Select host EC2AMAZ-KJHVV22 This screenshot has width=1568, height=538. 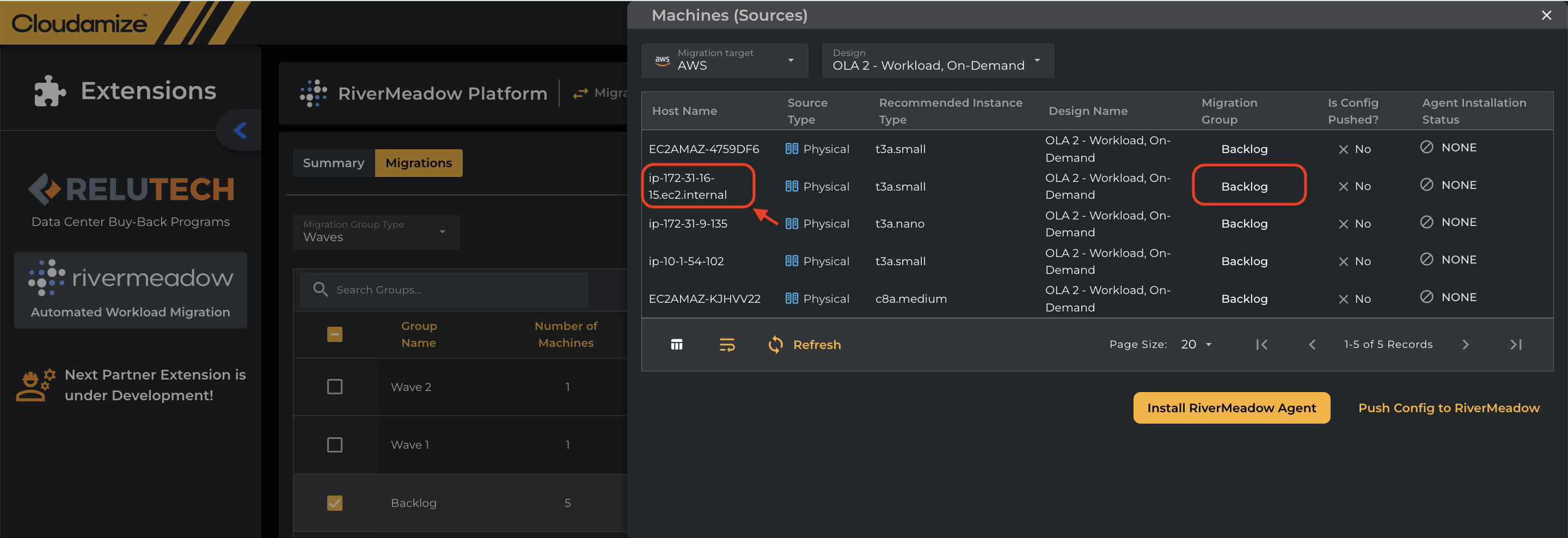click(705, 299)
